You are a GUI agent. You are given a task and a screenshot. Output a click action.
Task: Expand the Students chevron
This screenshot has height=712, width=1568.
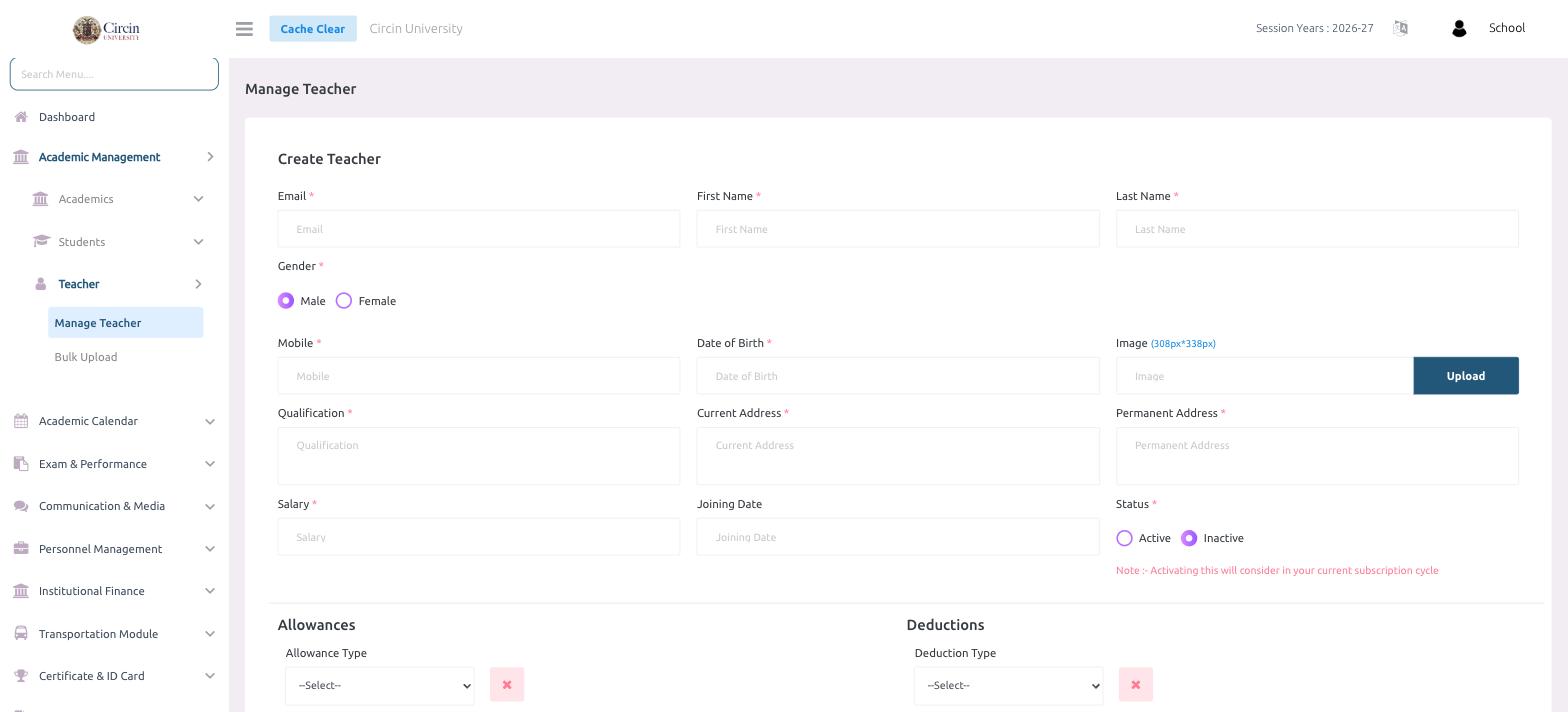[x=198, y=242]
